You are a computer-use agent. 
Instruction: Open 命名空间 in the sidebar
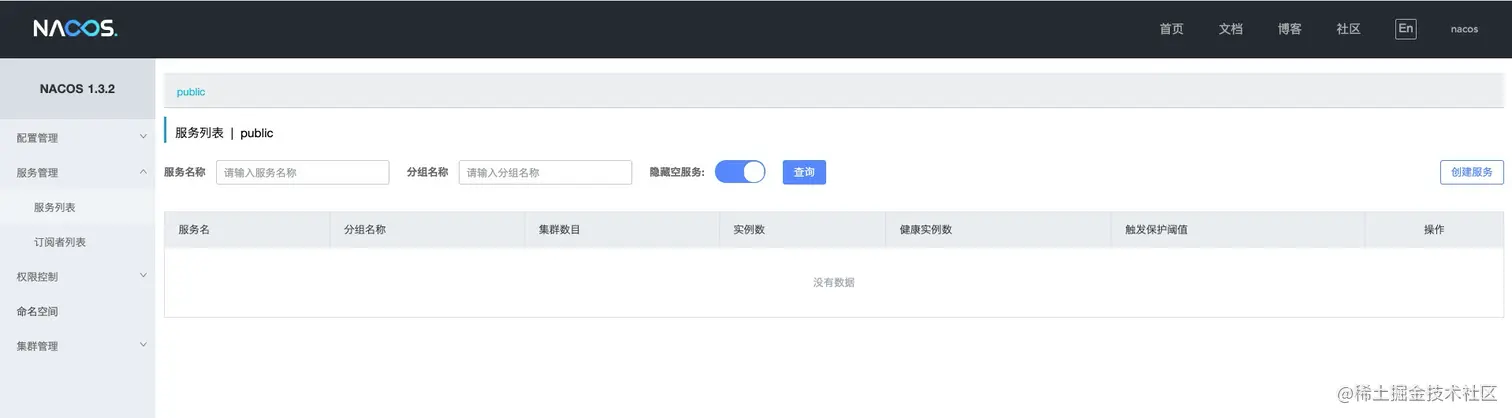point(77,311)
